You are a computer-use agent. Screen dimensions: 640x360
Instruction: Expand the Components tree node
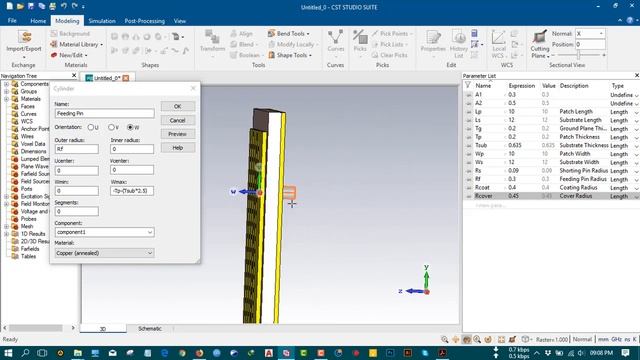[7, 84]
